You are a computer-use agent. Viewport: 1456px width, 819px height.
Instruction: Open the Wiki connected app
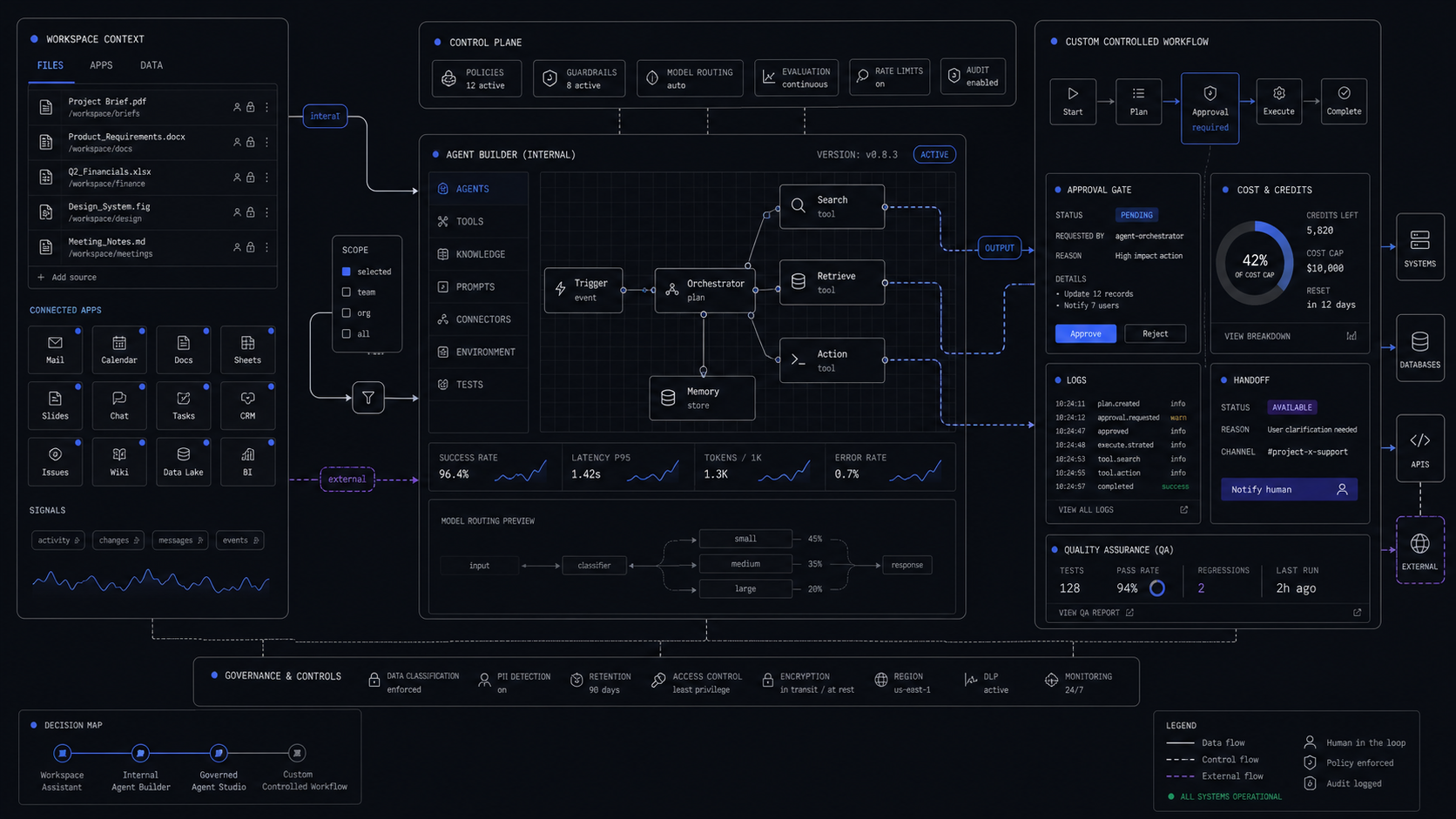(x=119, y=462)
